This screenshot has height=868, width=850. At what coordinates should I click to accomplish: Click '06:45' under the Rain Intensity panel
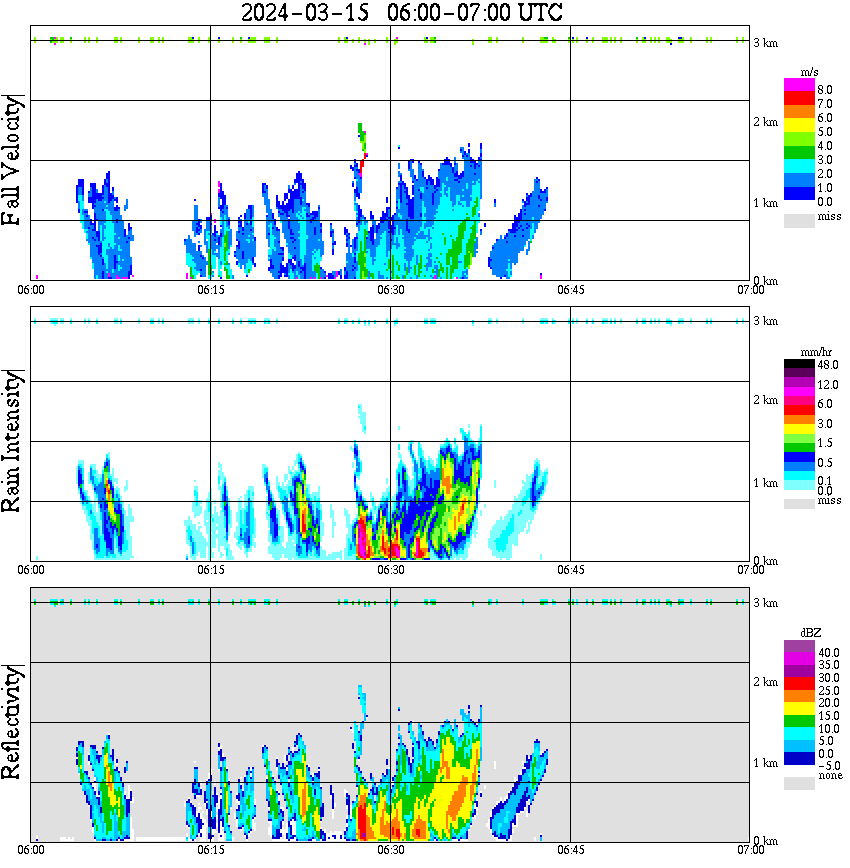coord(570,570)
